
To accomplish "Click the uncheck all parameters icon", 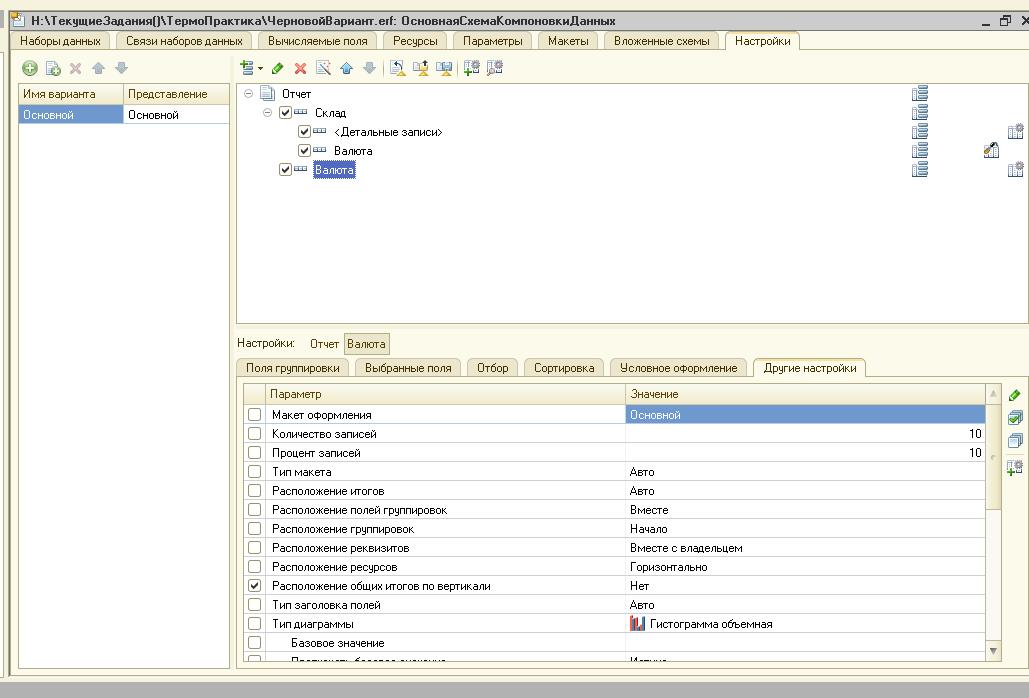I will [x=1015, y=441].
